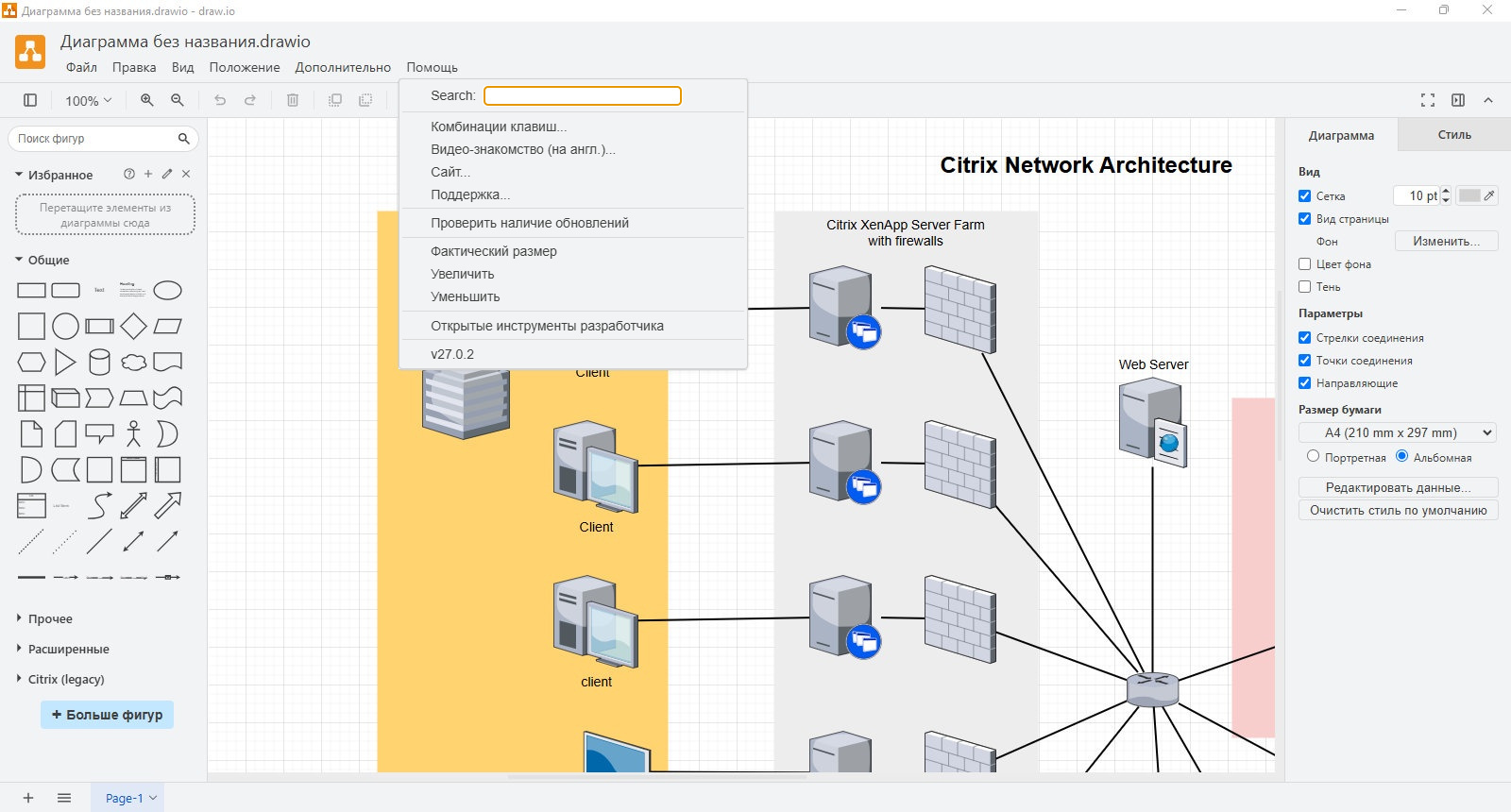Click the redo arrow icon
1511x812 pixels.
click(250, 100)
